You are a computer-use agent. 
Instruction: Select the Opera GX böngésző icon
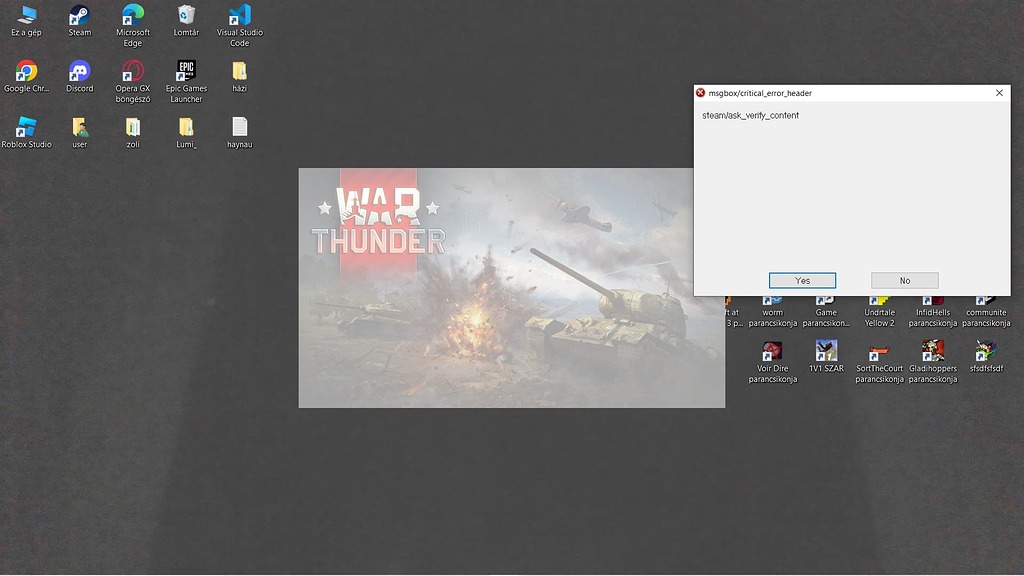[133, 72]
